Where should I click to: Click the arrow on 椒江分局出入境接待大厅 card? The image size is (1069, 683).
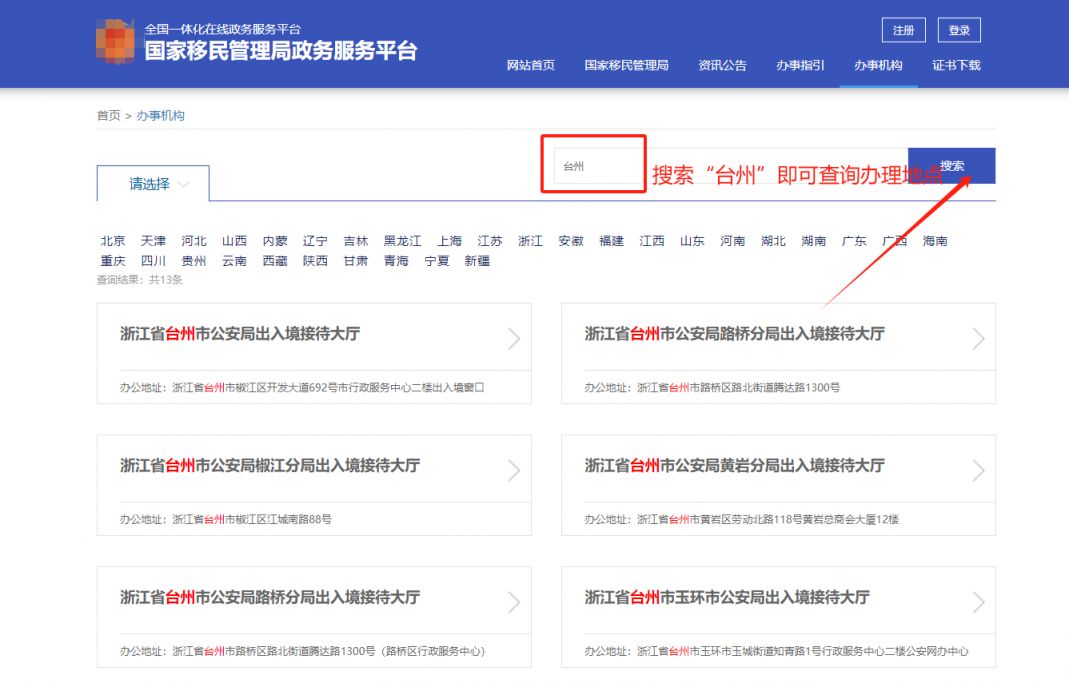click(513, 468)
